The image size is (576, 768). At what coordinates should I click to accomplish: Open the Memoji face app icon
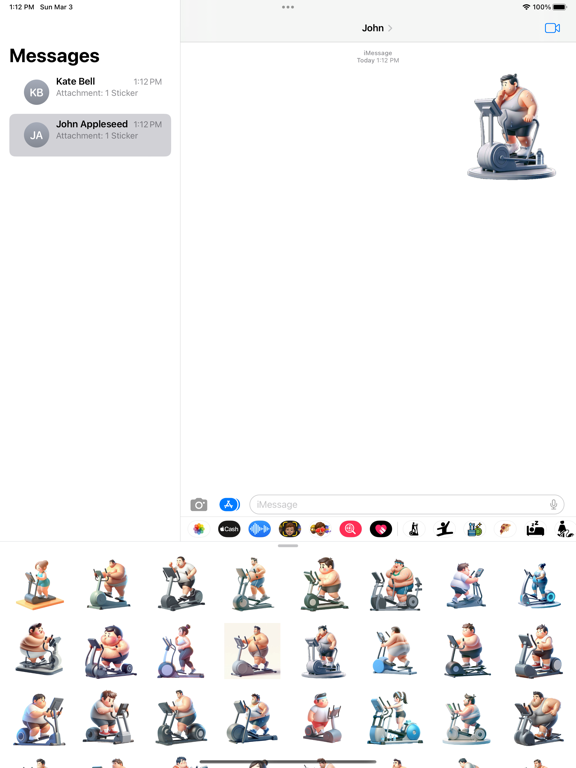290,529
